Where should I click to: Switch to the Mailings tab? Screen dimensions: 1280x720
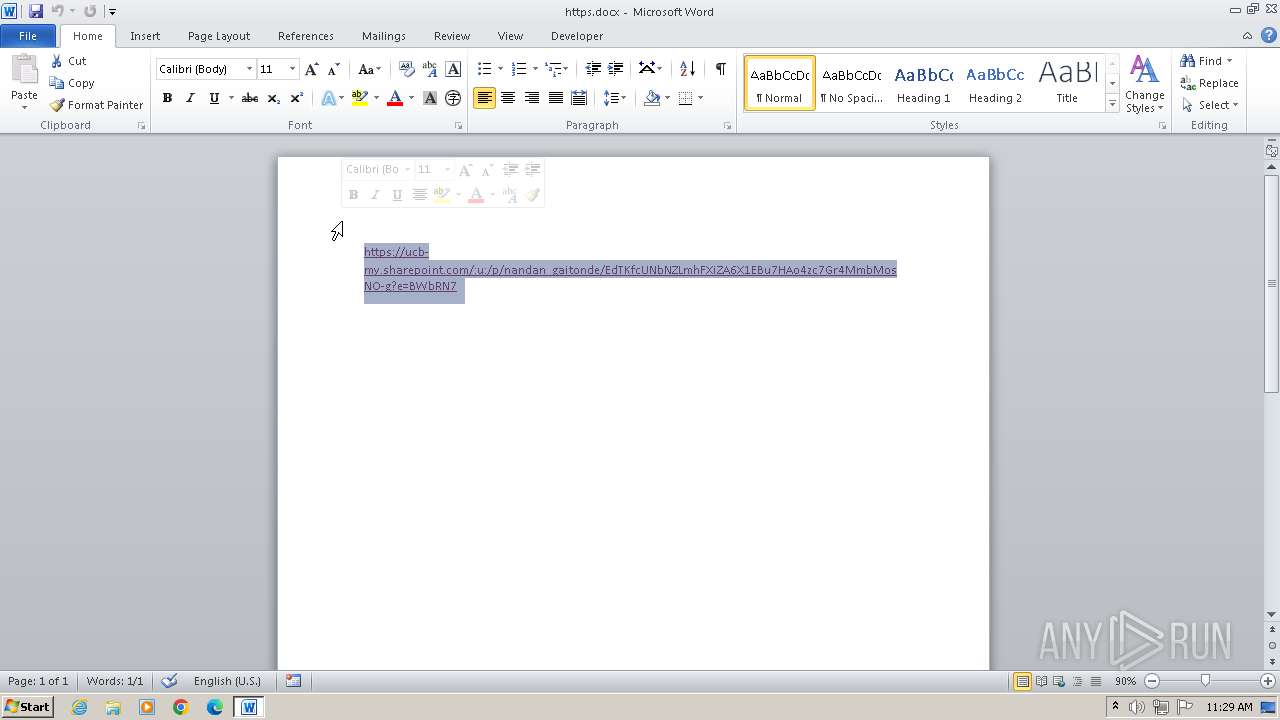384,36
